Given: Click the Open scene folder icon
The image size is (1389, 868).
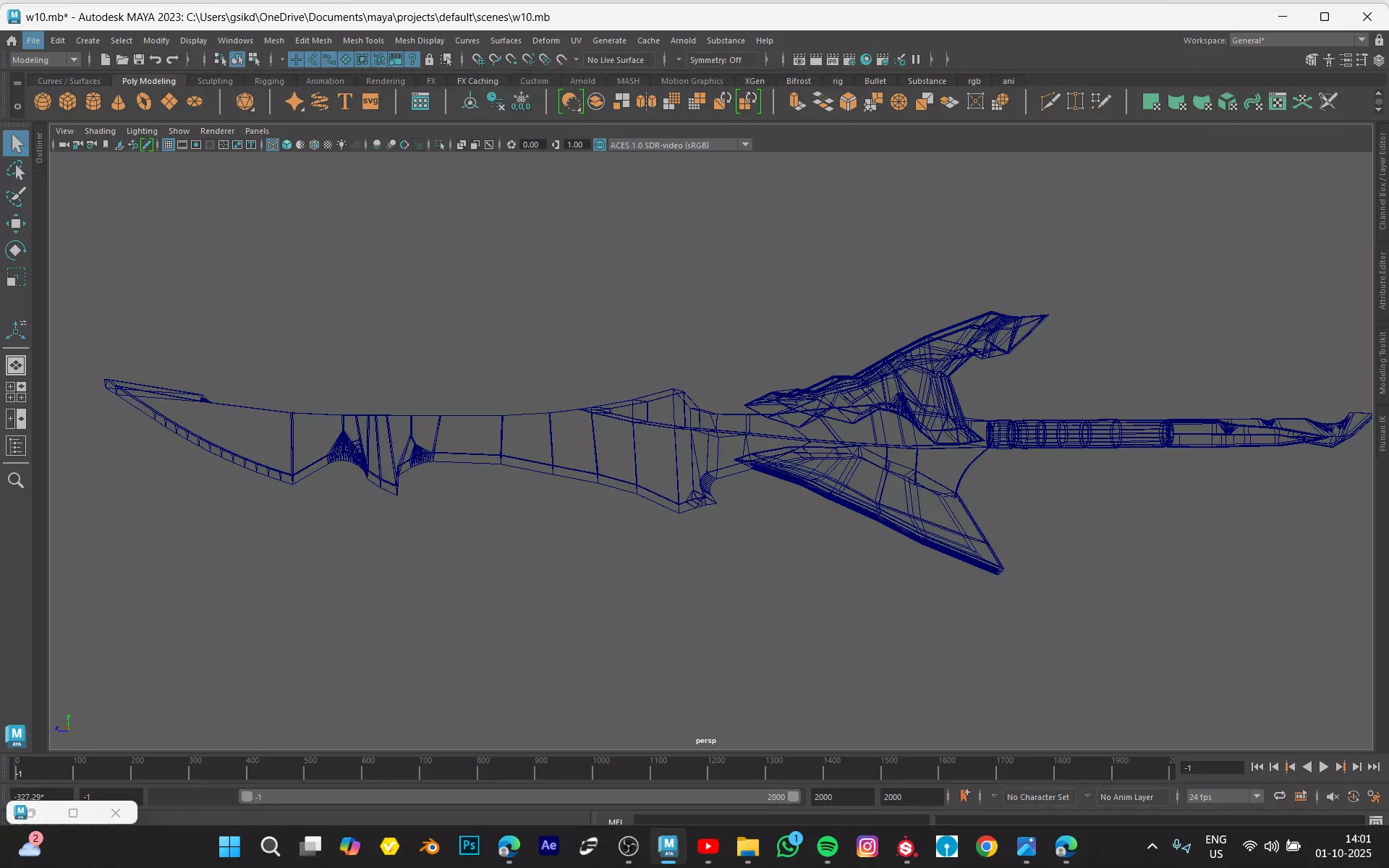Looking at the screenshot, I should tap(122, 59).
